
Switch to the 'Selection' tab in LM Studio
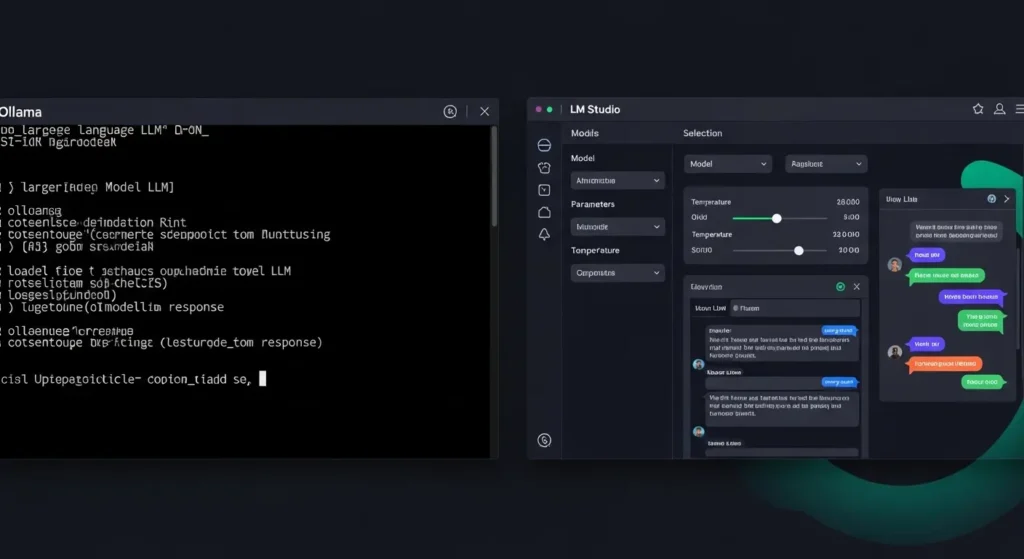coord(703,133)
